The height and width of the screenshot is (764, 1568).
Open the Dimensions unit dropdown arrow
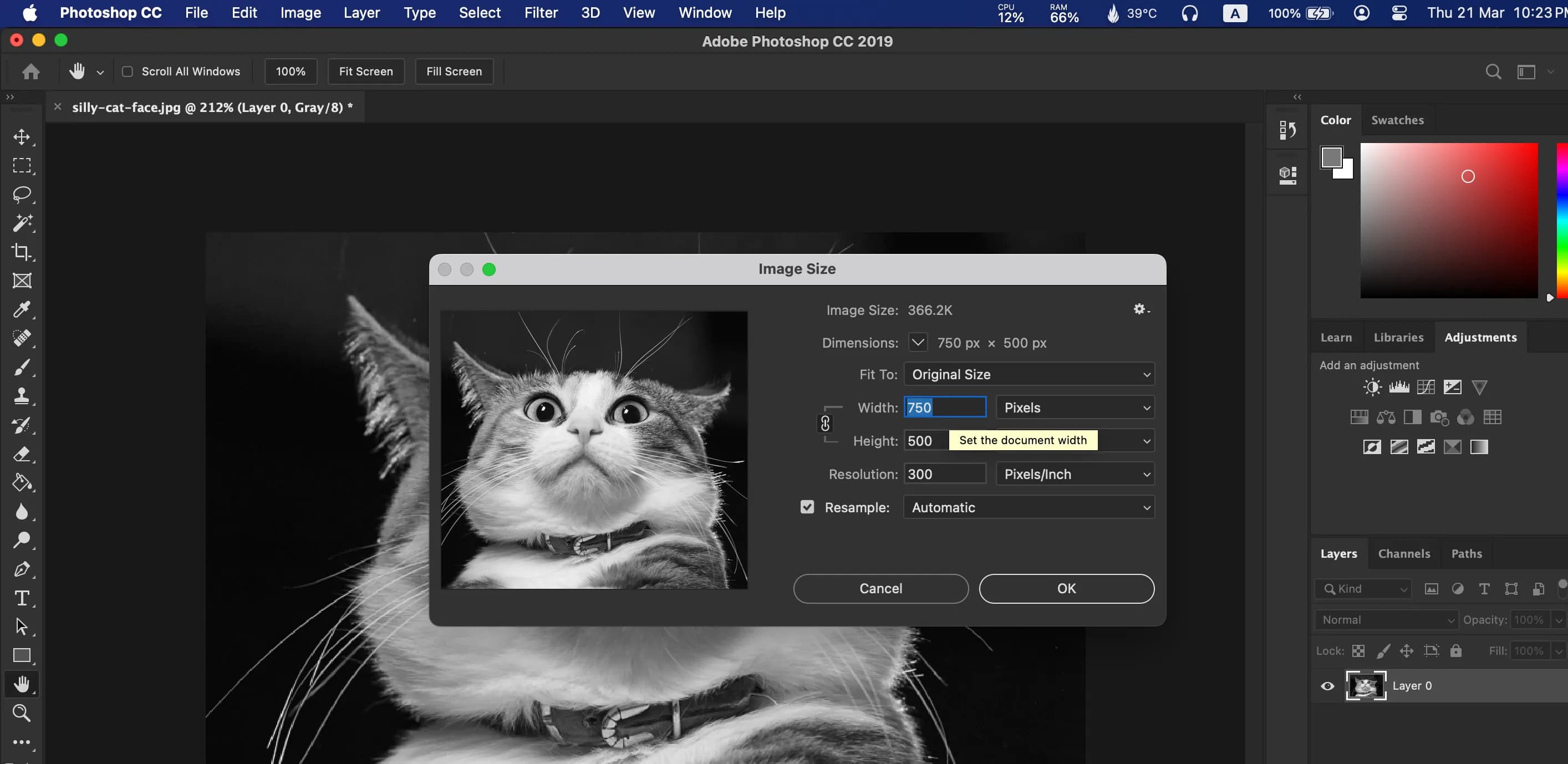tap(918, 342)
